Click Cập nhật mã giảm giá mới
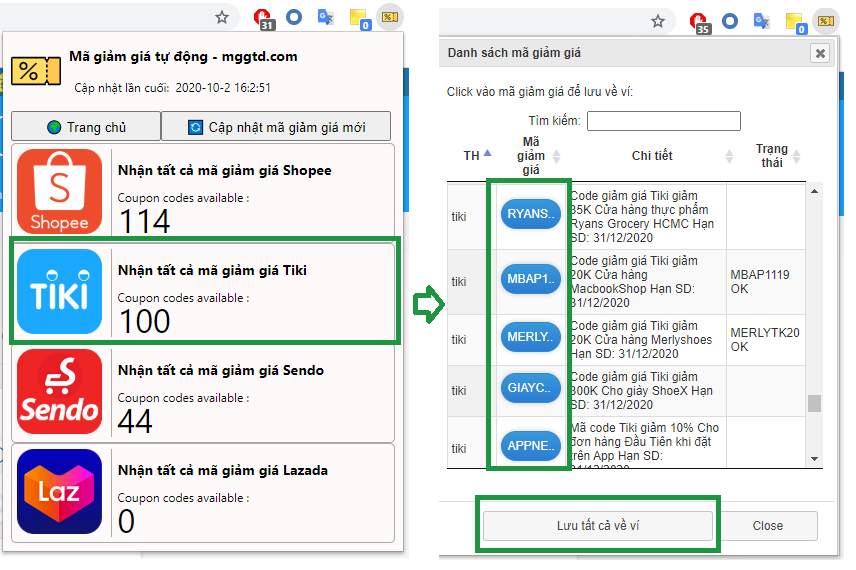 276,127
